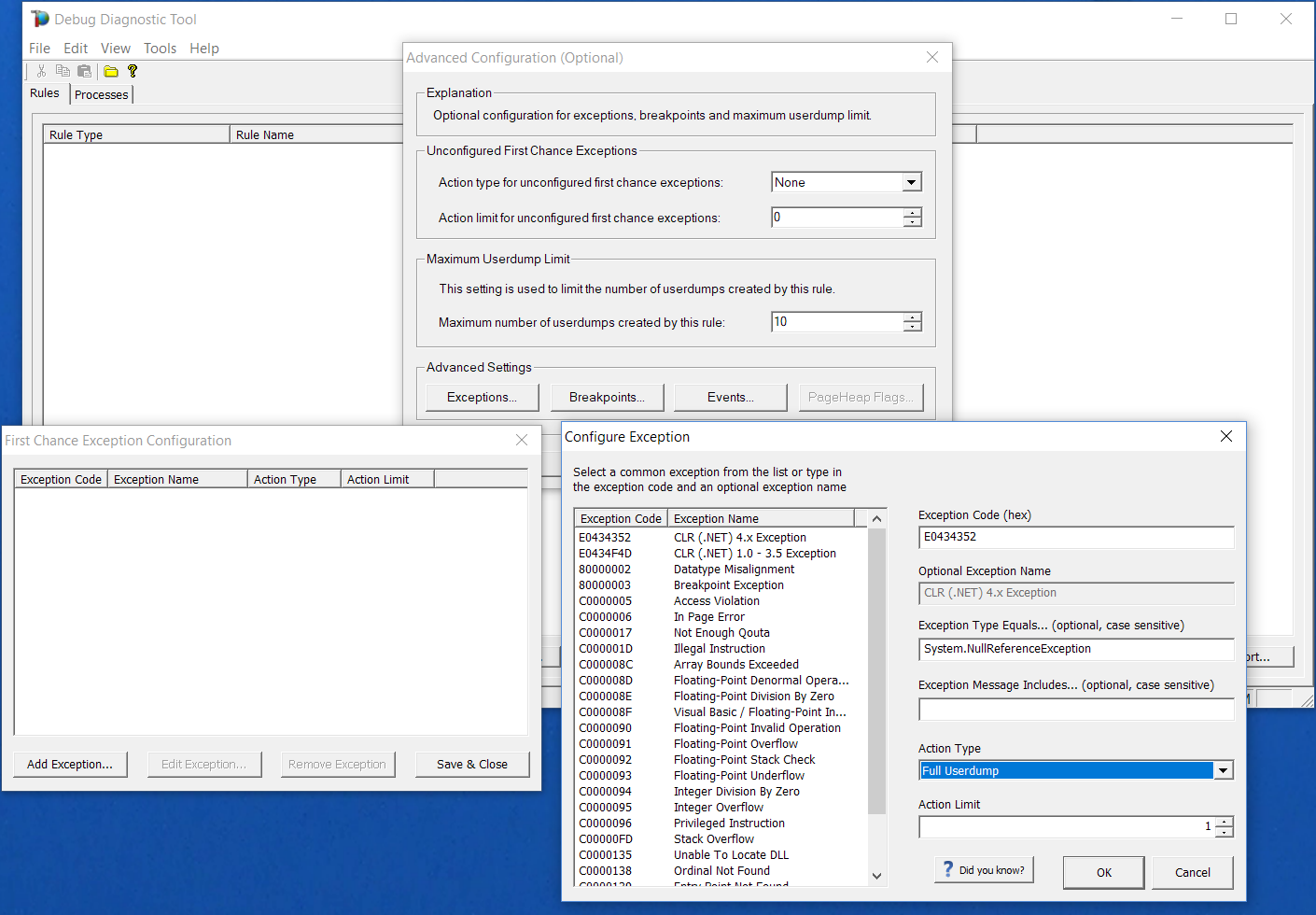Image resolution: width=1316 pixels, height=915 pixels.
Task: Select the Floating-Point Division By Zero row
Action: tap(721, 697)
